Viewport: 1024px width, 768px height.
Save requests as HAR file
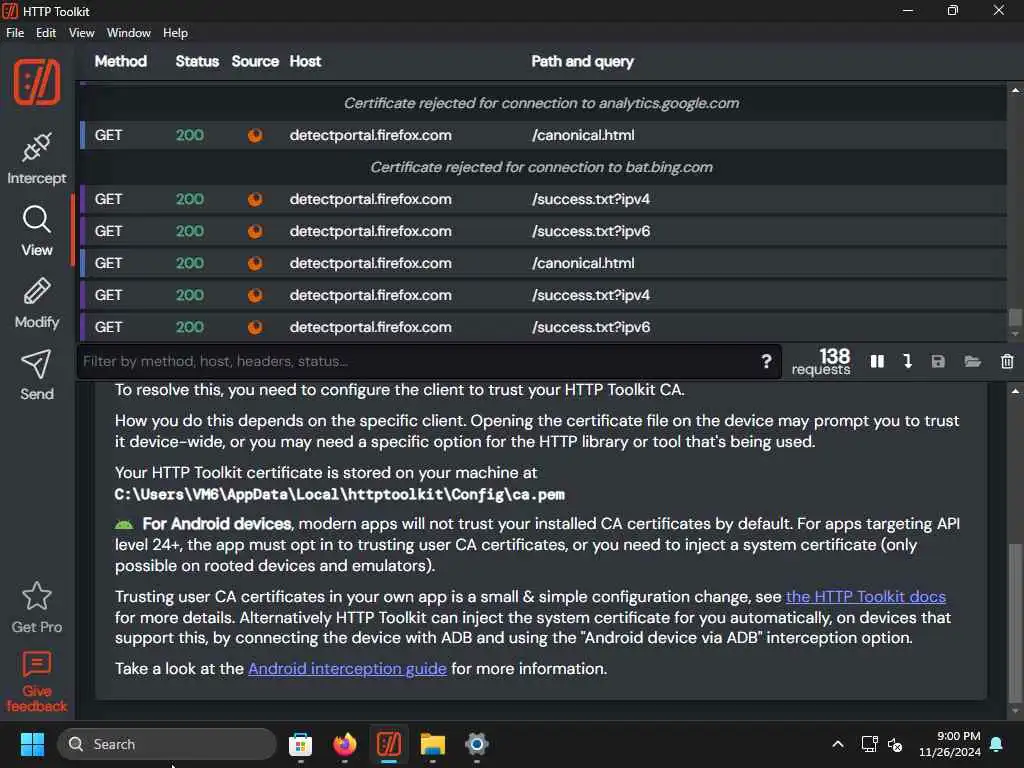[938, 361]
